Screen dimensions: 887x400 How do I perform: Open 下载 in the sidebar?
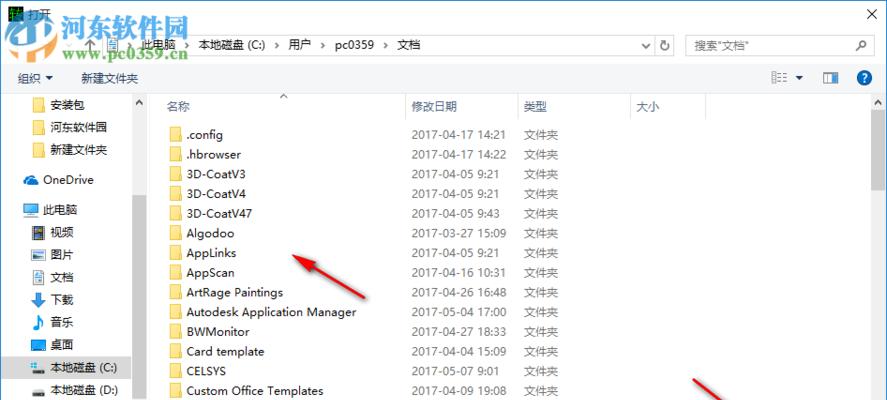[x=53, y=300]
